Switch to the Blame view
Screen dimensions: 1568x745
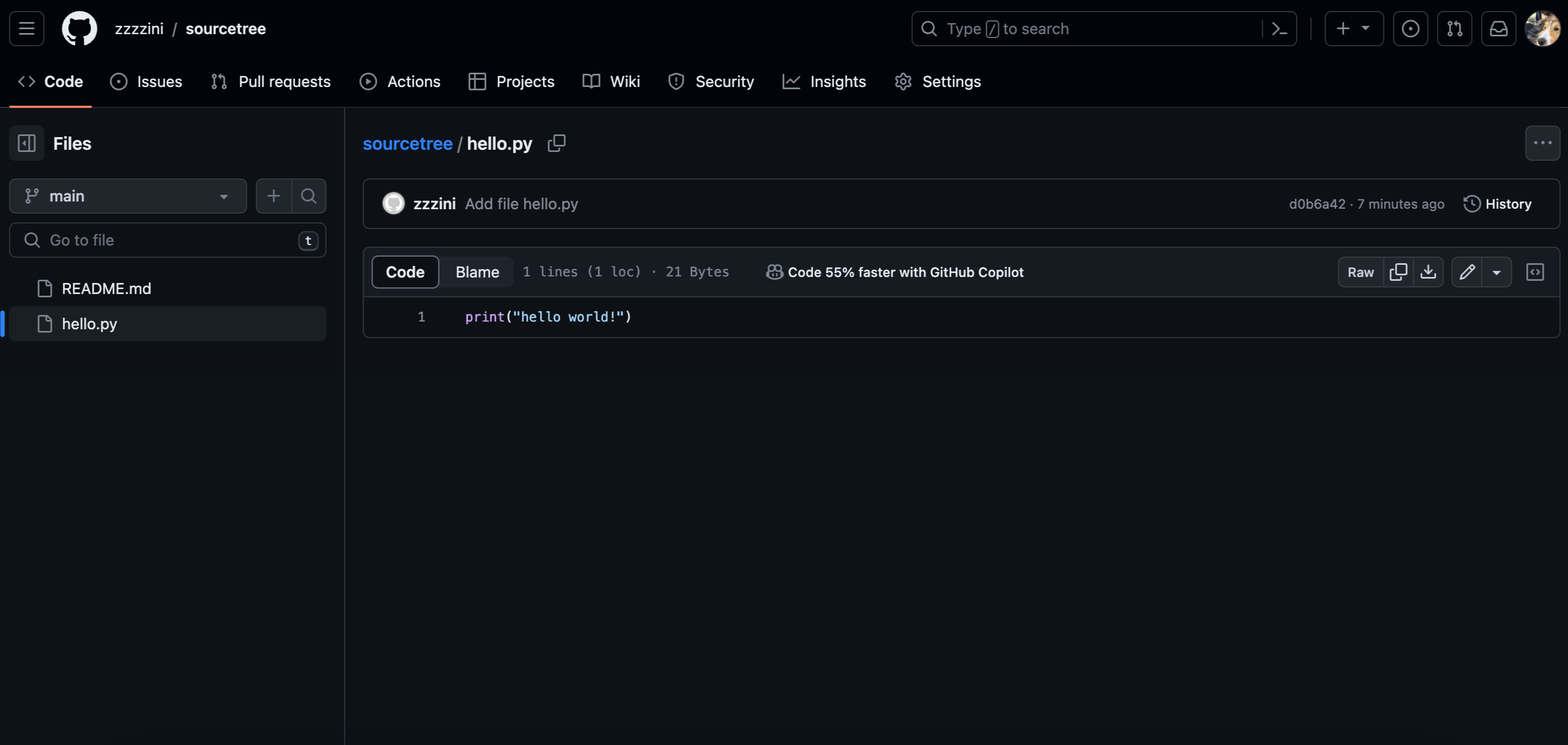(x=477, y=272)
